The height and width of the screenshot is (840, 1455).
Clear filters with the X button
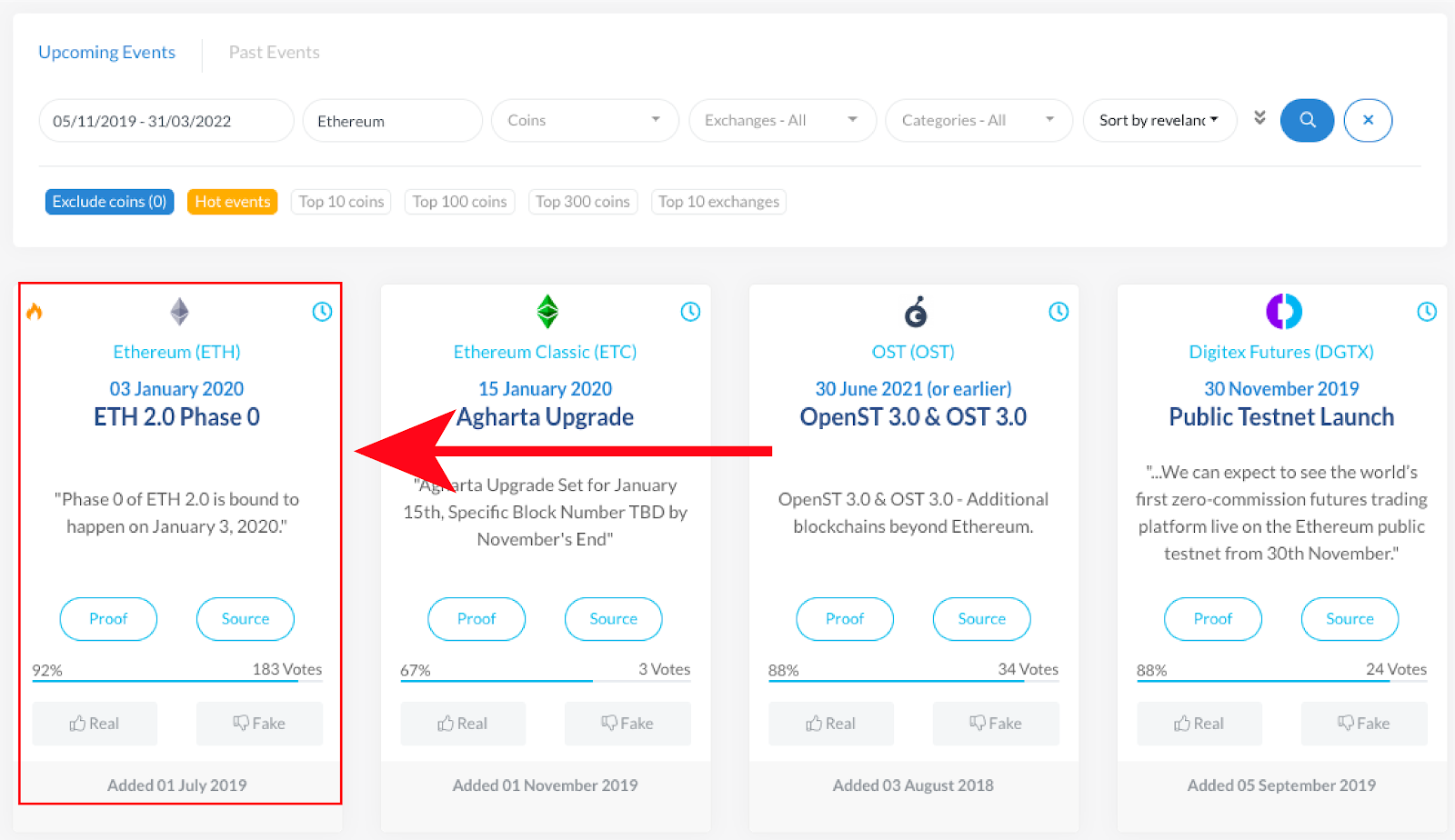pos(1368,120)
